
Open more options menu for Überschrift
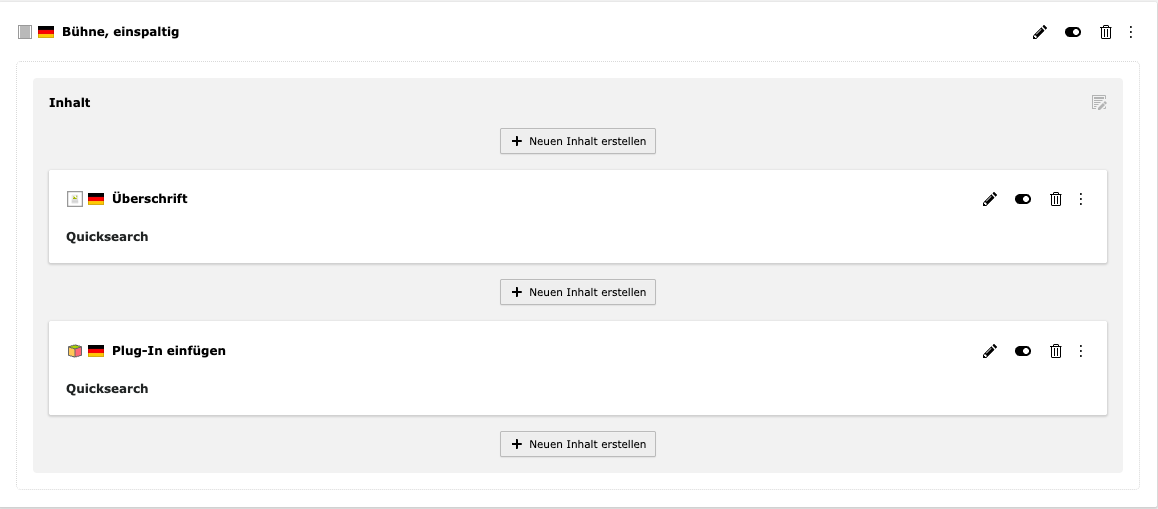pos(1081,199)
